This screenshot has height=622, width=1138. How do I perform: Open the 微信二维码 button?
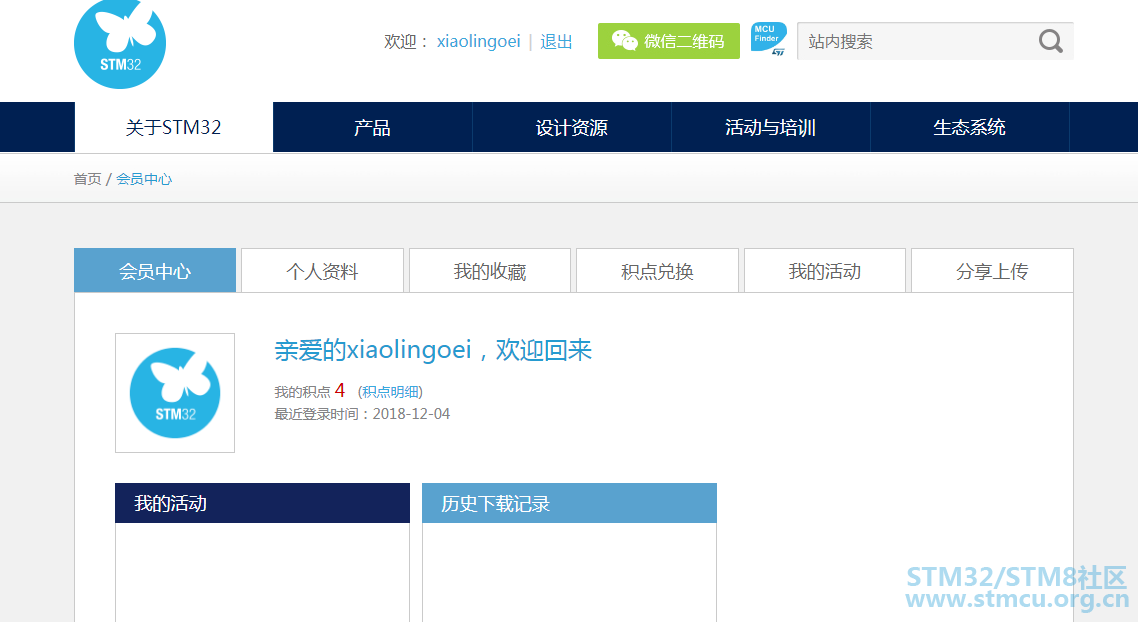pos(668,41)
